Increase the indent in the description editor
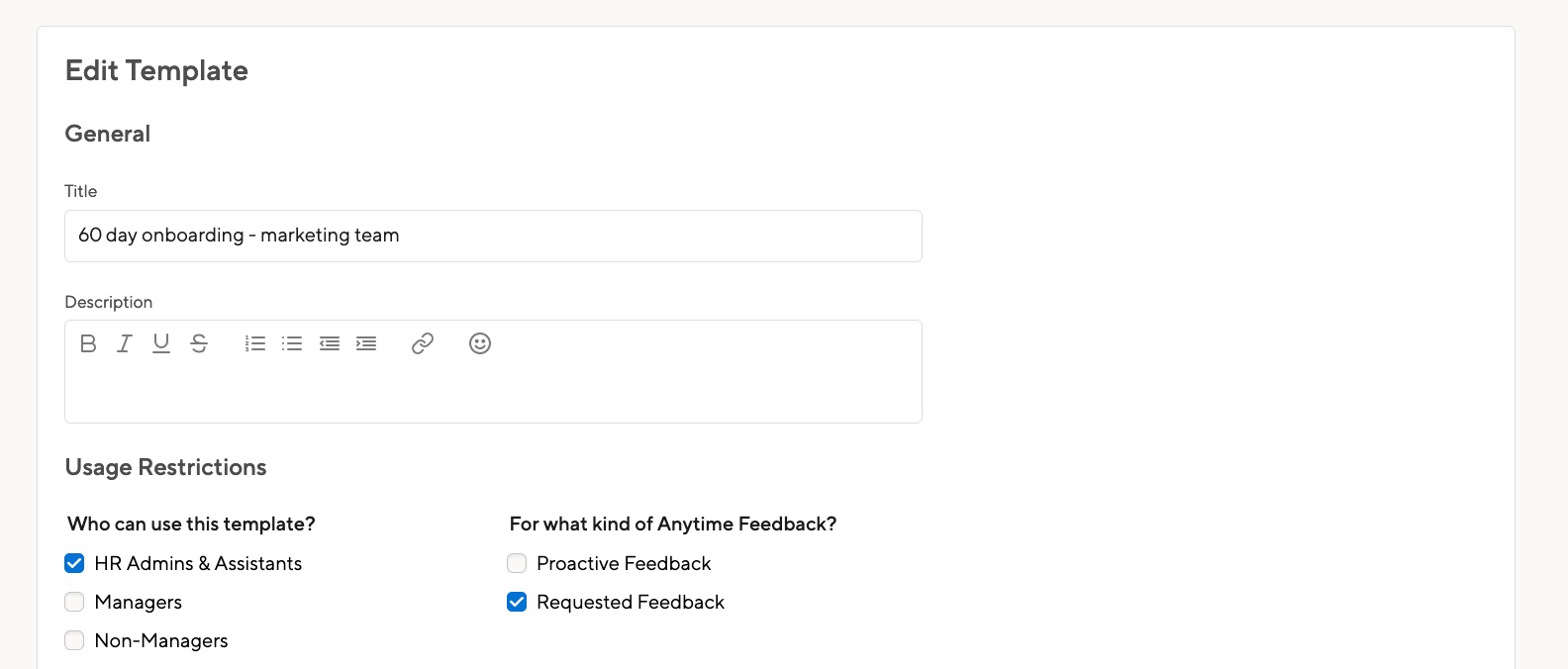Image resolution: width=1568 pixels, height=669 pixels. 366,343
